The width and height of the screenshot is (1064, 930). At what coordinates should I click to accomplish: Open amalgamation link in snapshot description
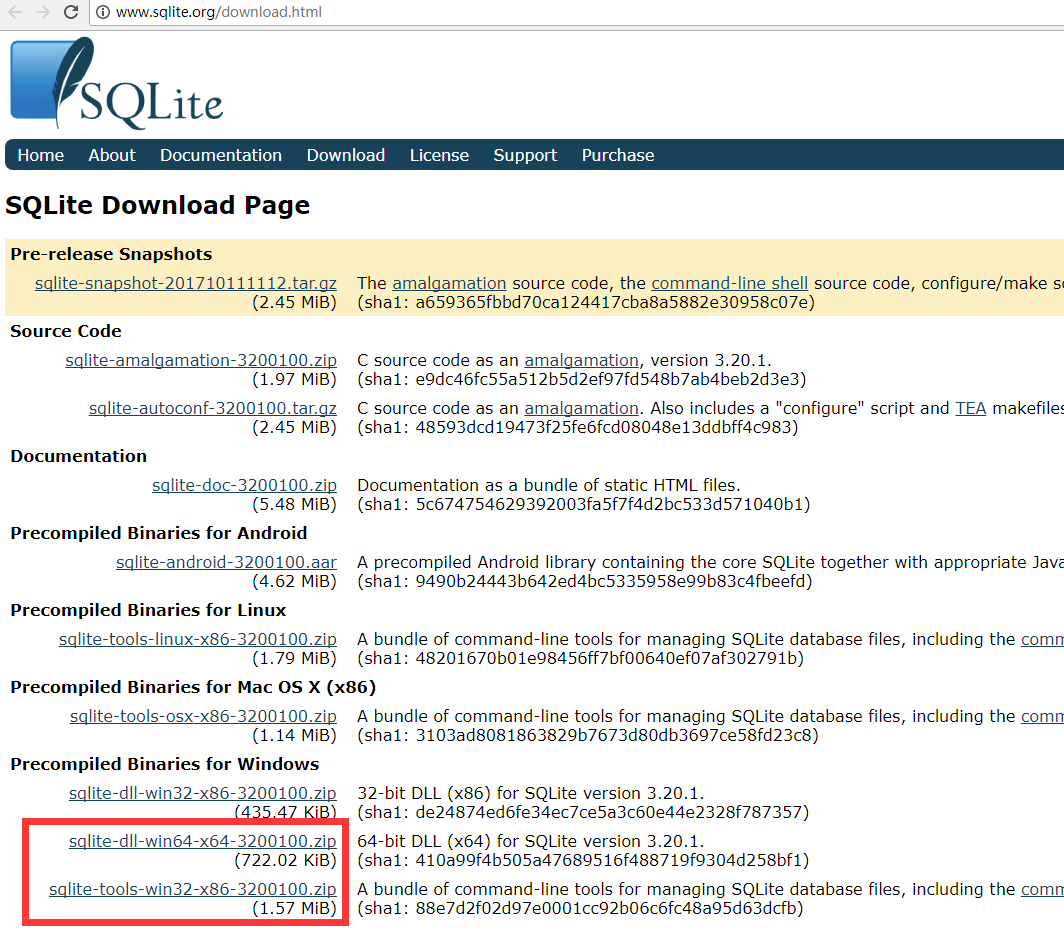[x=449, y=283]
